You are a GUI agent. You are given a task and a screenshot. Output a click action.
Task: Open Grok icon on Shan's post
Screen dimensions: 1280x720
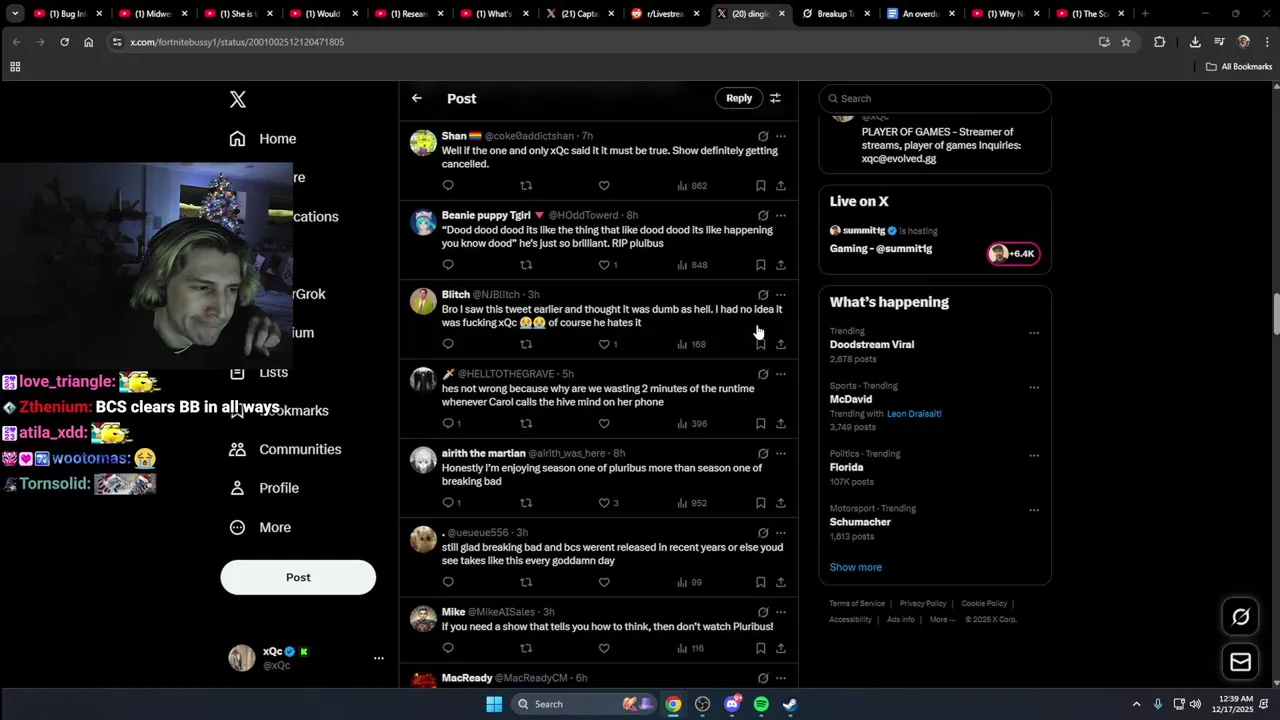click(763, 136)
